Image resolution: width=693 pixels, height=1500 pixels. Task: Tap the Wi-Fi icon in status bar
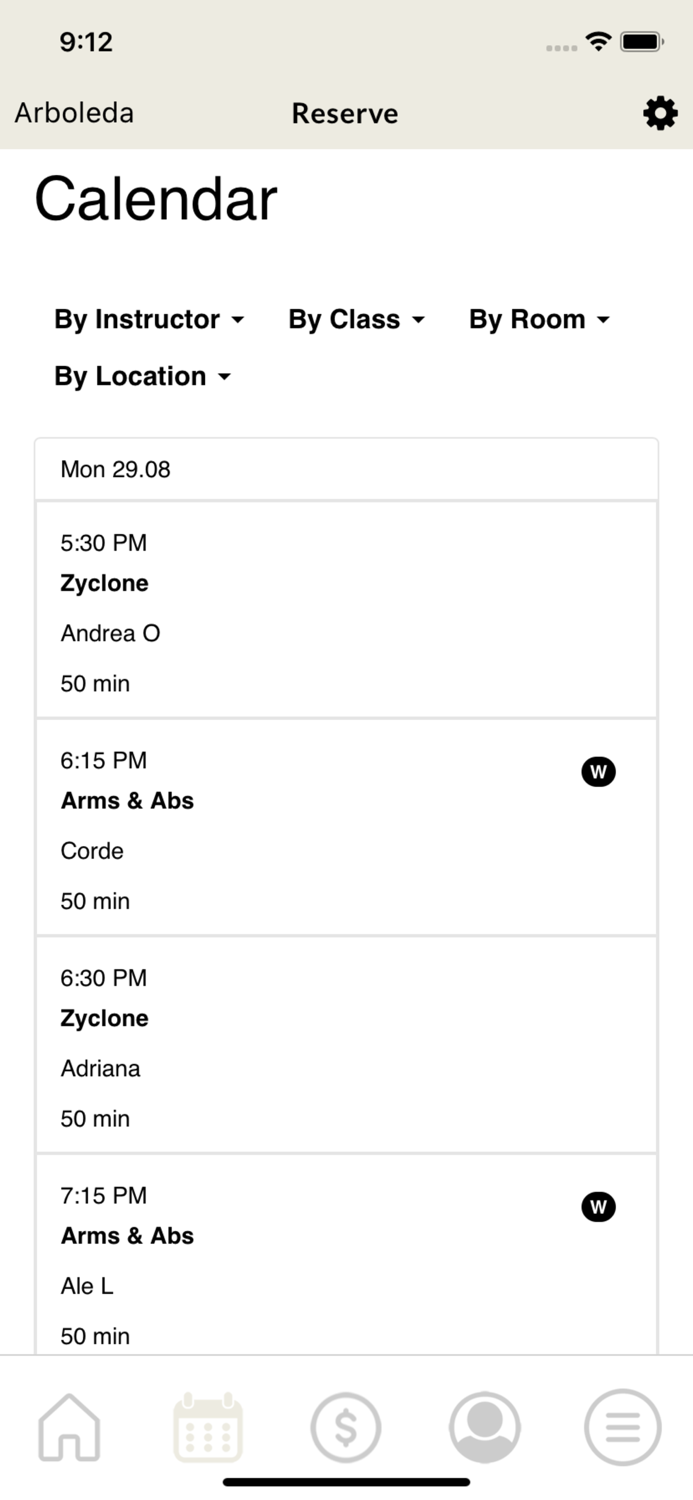(598, 42)
